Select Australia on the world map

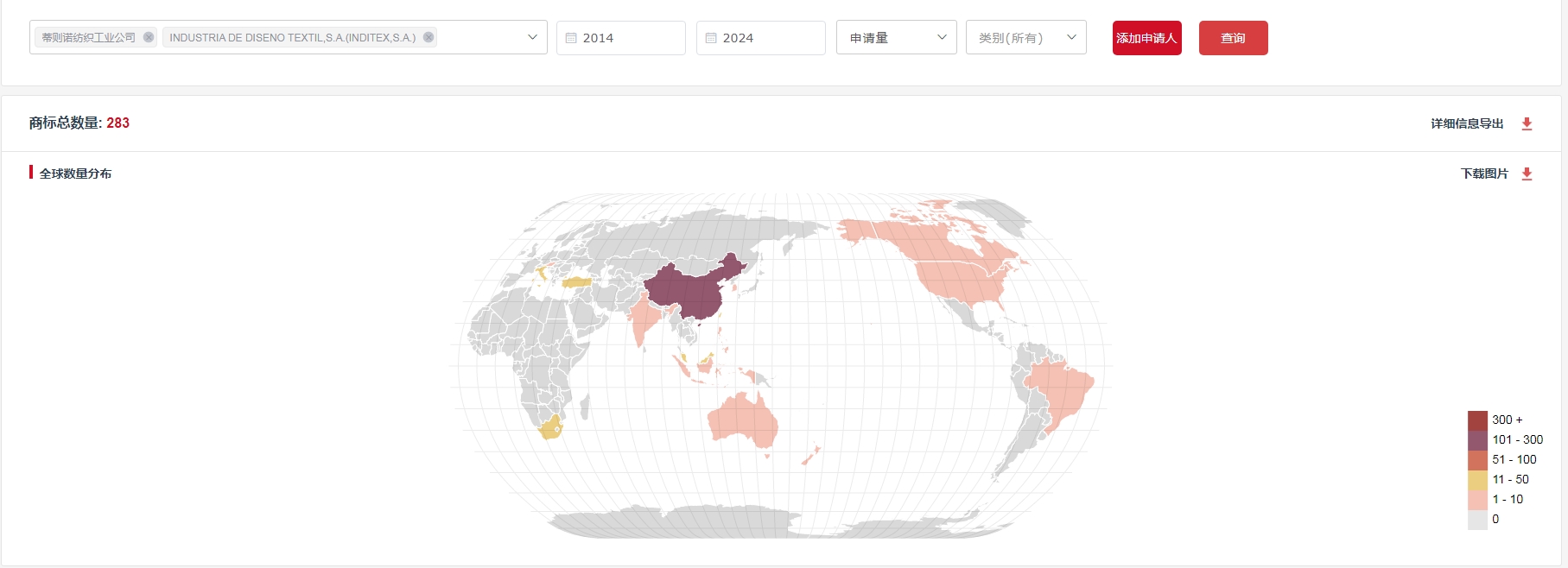[x=743, y=420]
